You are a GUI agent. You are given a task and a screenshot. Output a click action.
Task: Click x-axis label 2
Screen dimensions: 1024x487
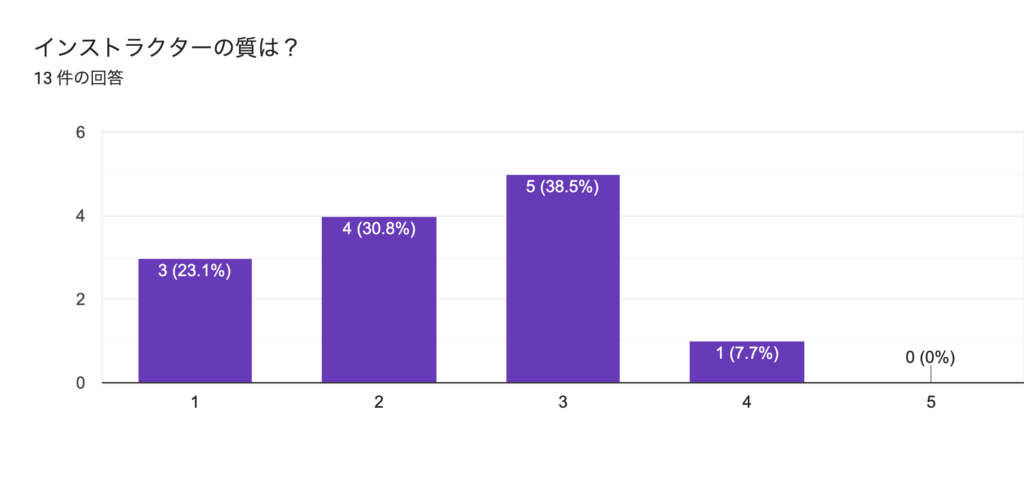pyautogui.click(x=379, y=402)
